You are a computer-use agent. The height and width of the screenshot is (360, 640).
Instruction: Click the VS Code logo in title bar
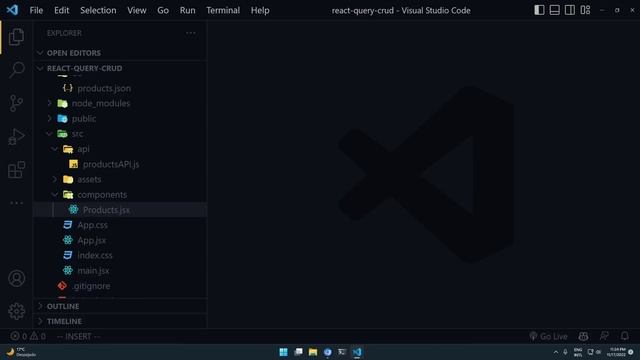click(12, 10)
